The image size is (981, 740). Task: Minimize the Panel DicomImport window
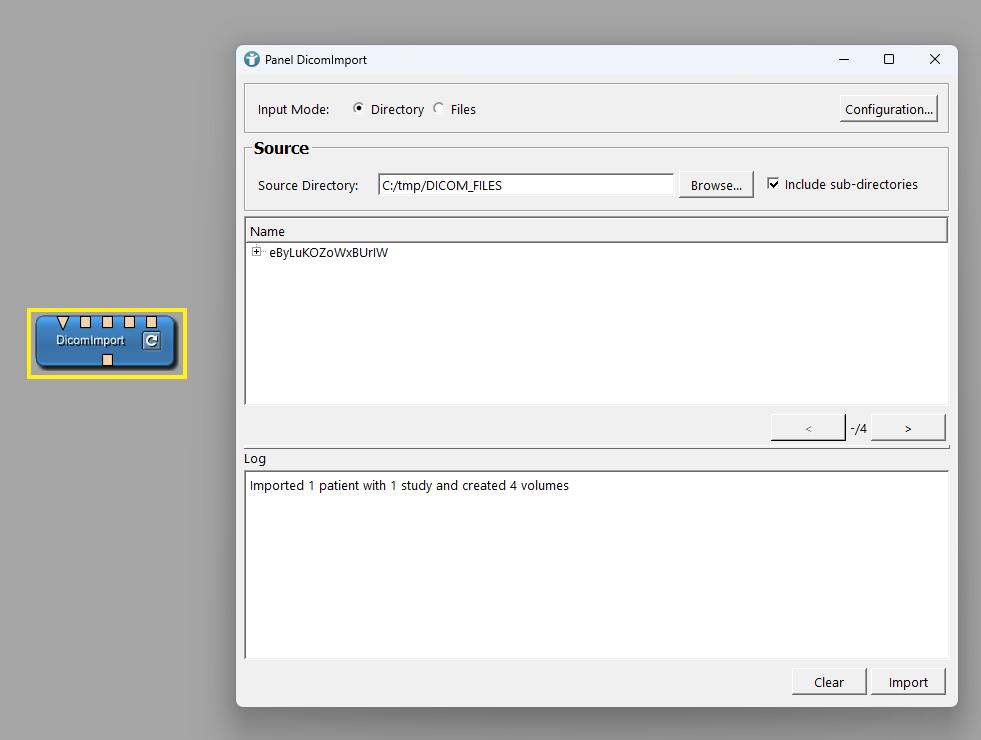click(x=844, y=59)
